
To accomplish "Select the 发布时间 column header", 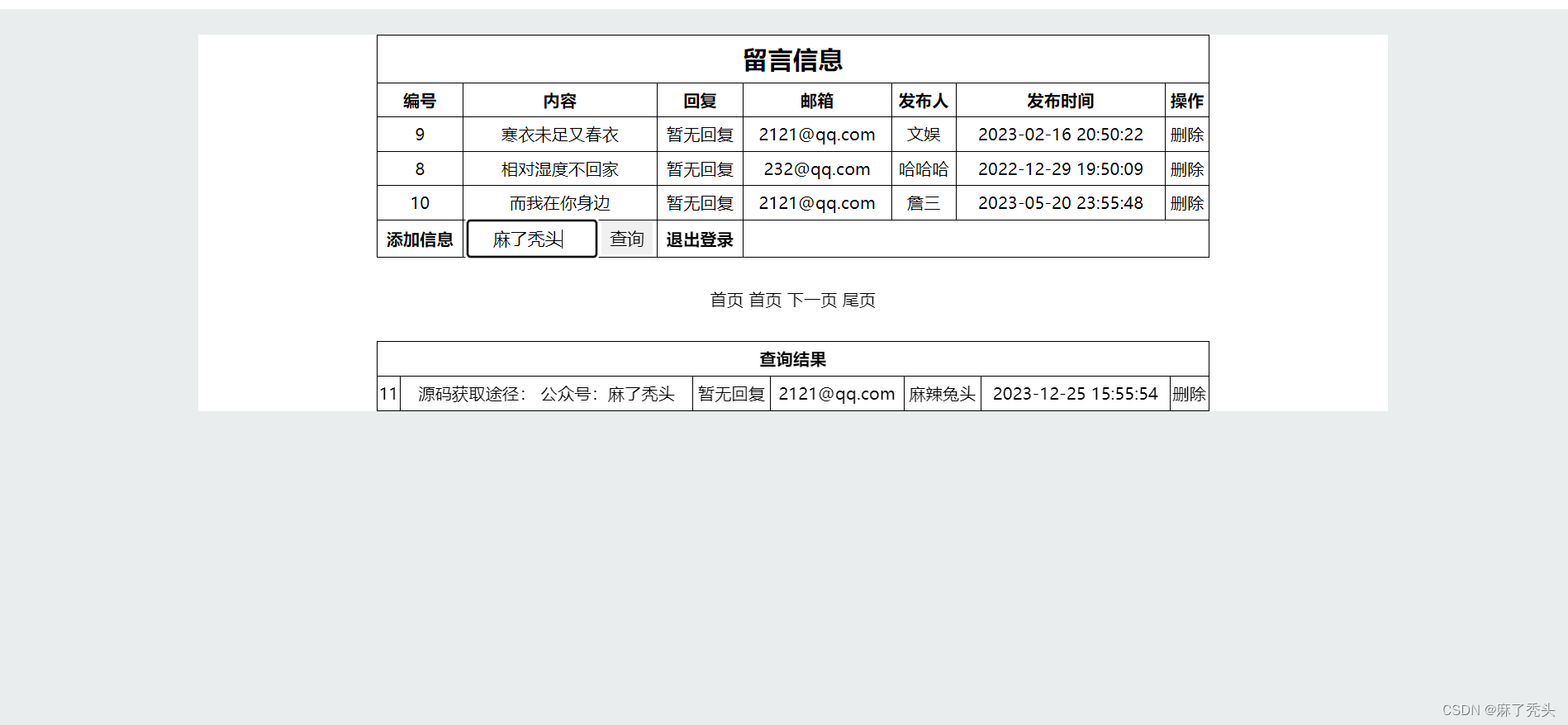I will coord(1061,101).
